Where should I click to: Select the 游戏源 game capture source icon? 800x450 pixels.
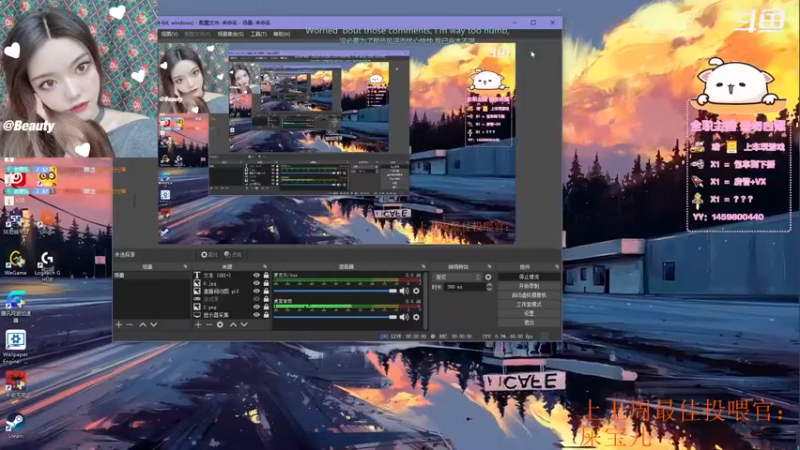(x=197, y=299)
